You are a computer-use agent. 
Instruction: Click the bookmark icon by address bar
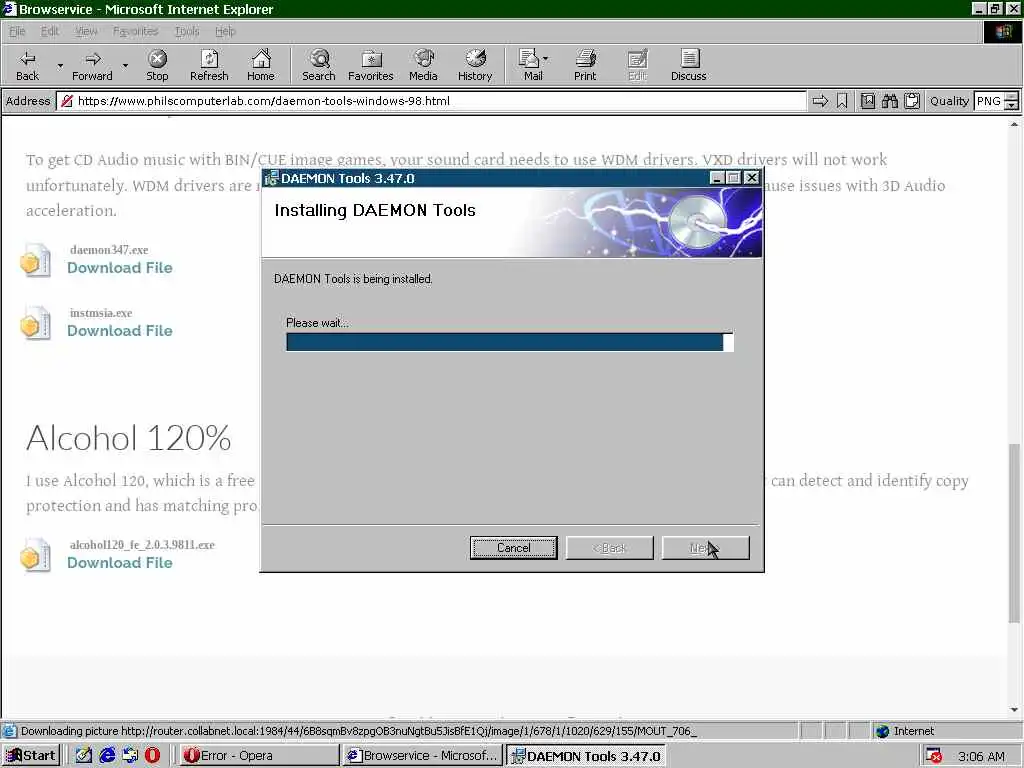tap(842, 101)
